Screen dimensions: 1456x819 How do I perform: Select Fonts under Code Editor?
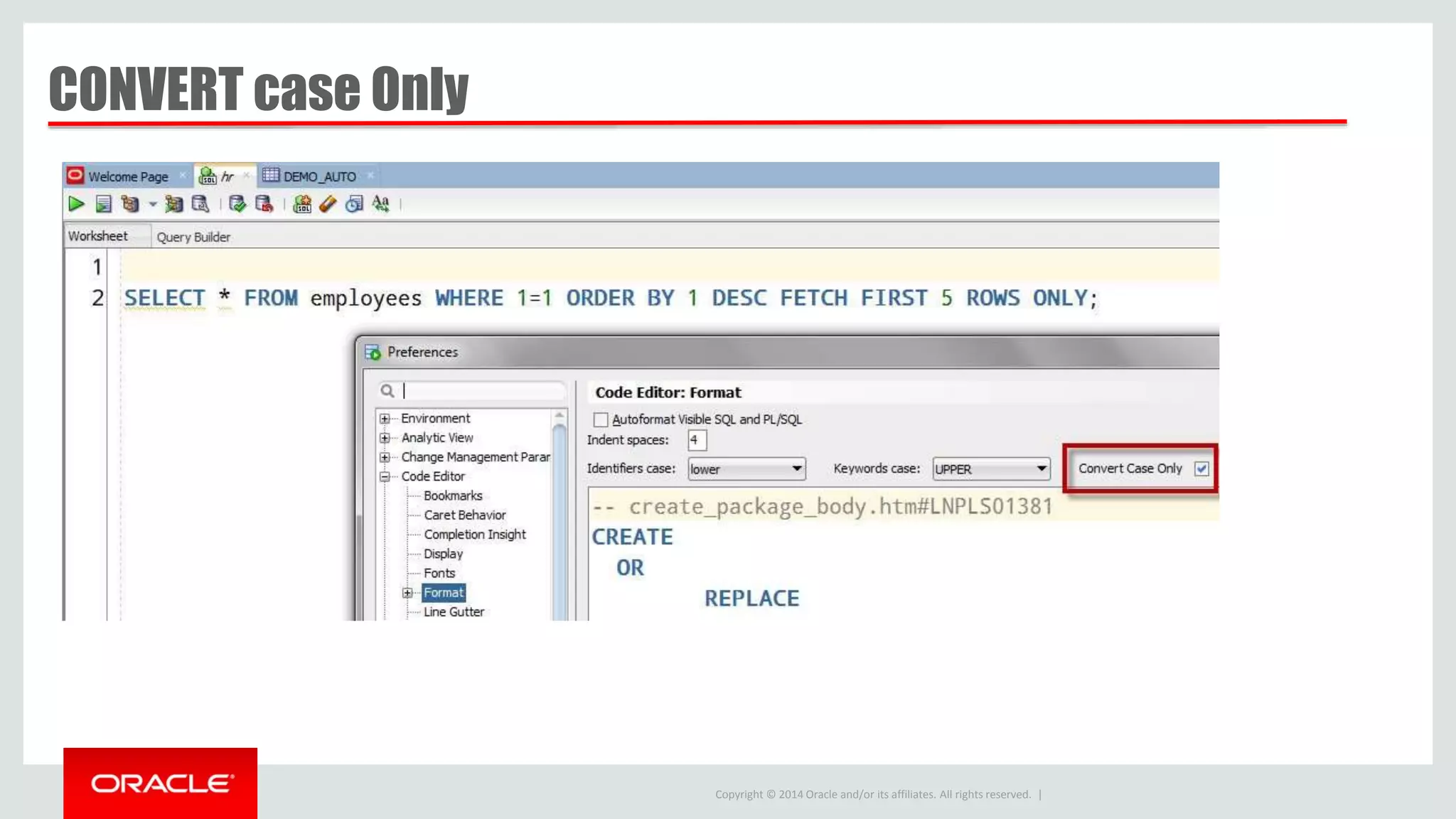[439, 573]
